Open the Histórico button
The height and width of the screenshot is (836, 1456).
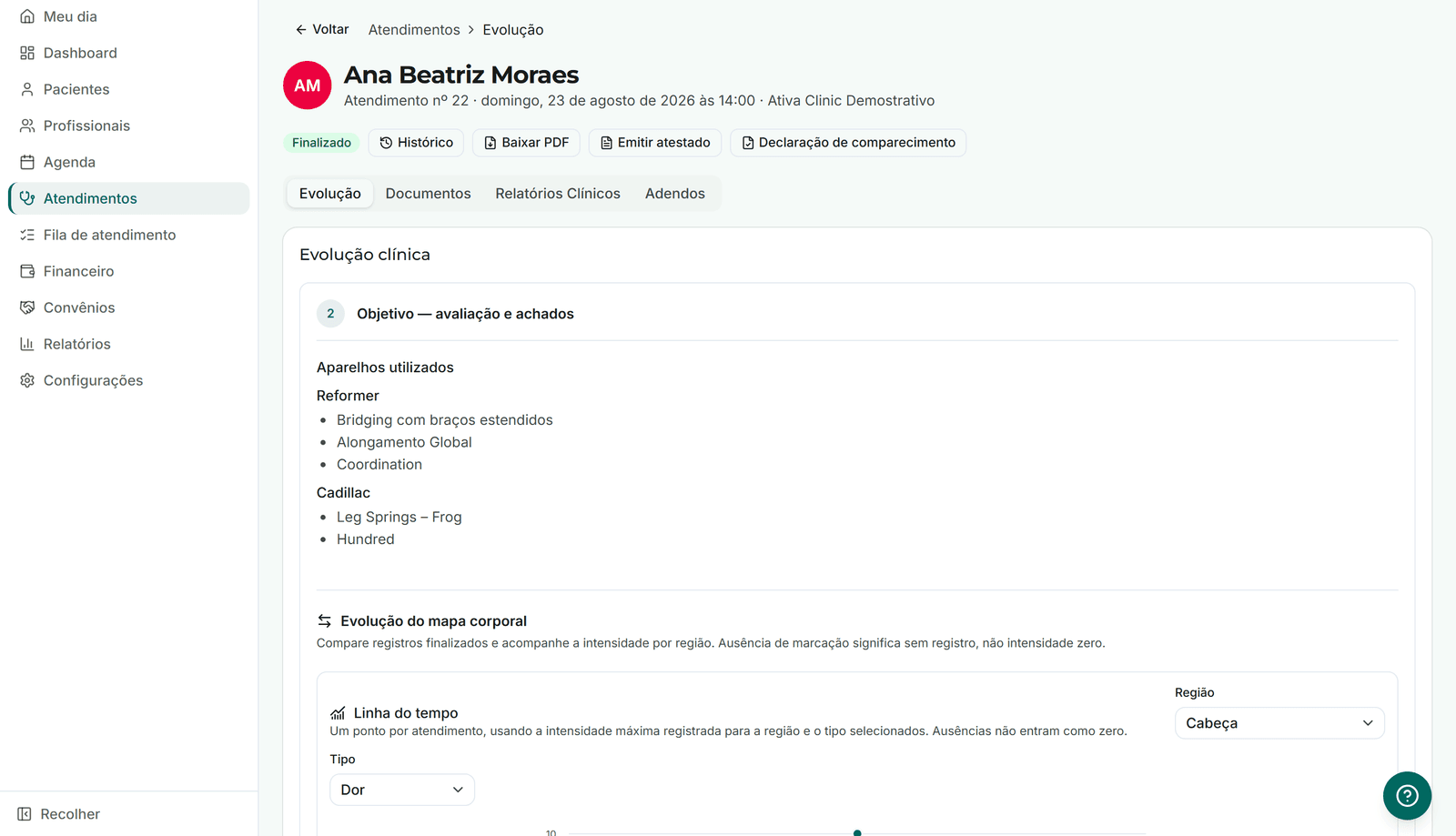pyautogui.click(x=417, y=143)
